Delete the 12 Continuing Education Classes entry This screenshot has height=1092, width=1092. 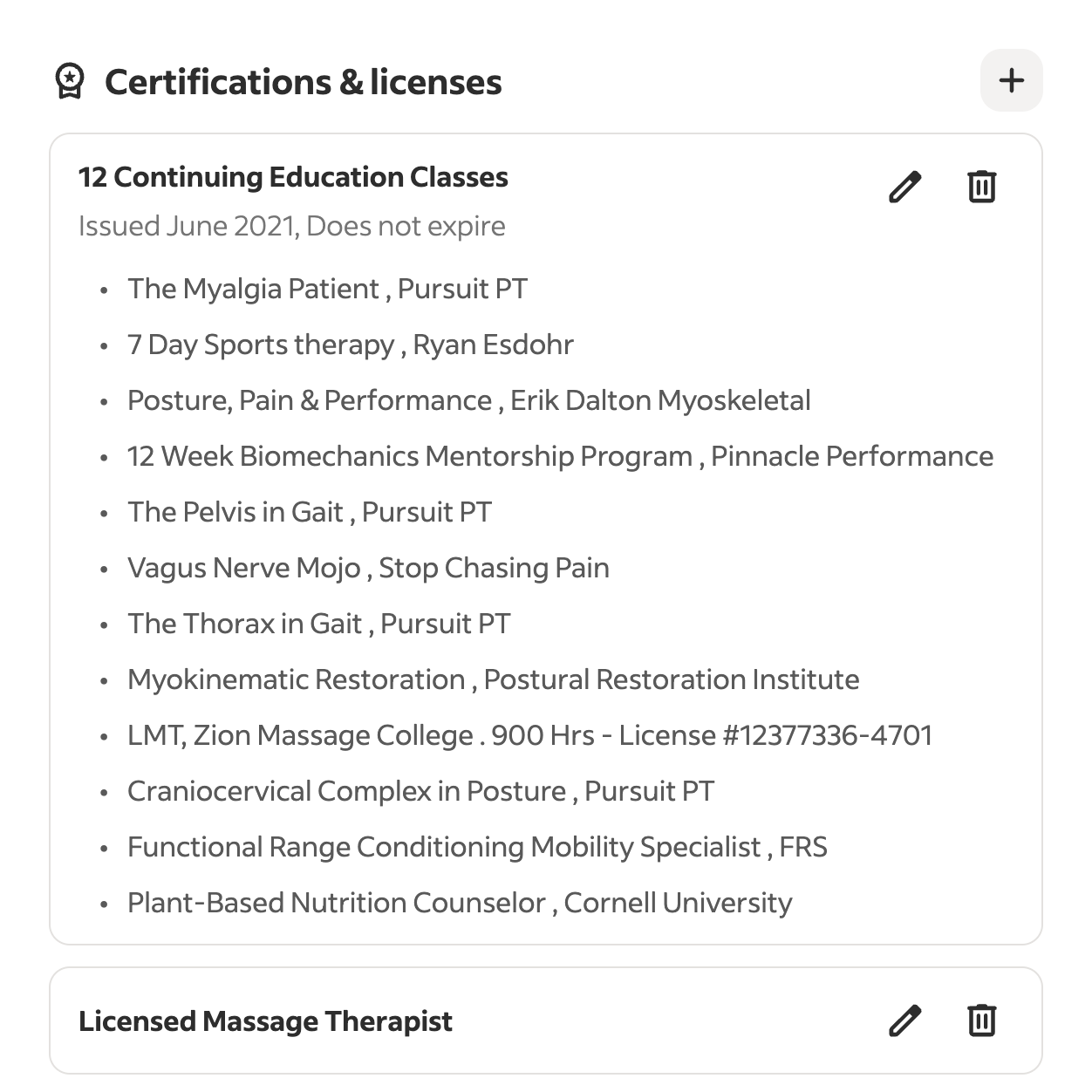click(981, 187)
